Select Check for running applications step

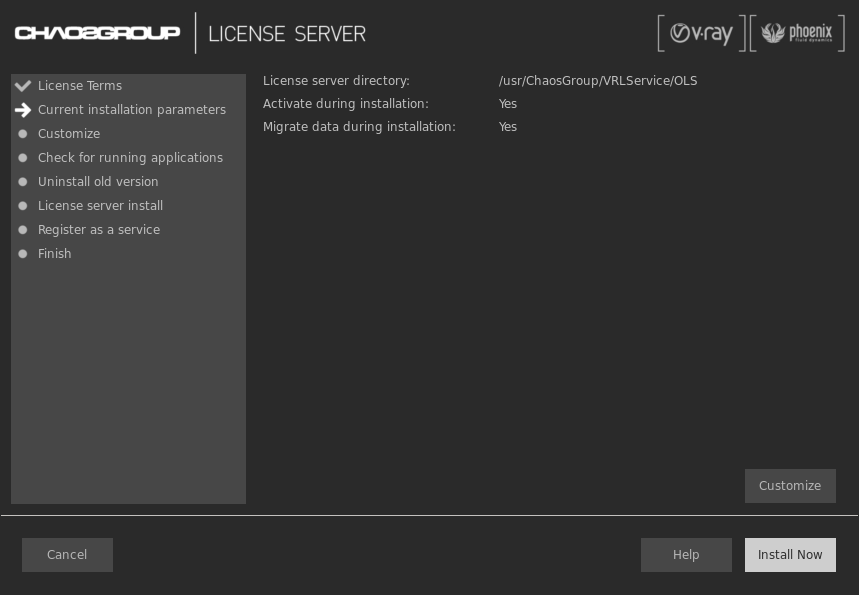(130, 158)
